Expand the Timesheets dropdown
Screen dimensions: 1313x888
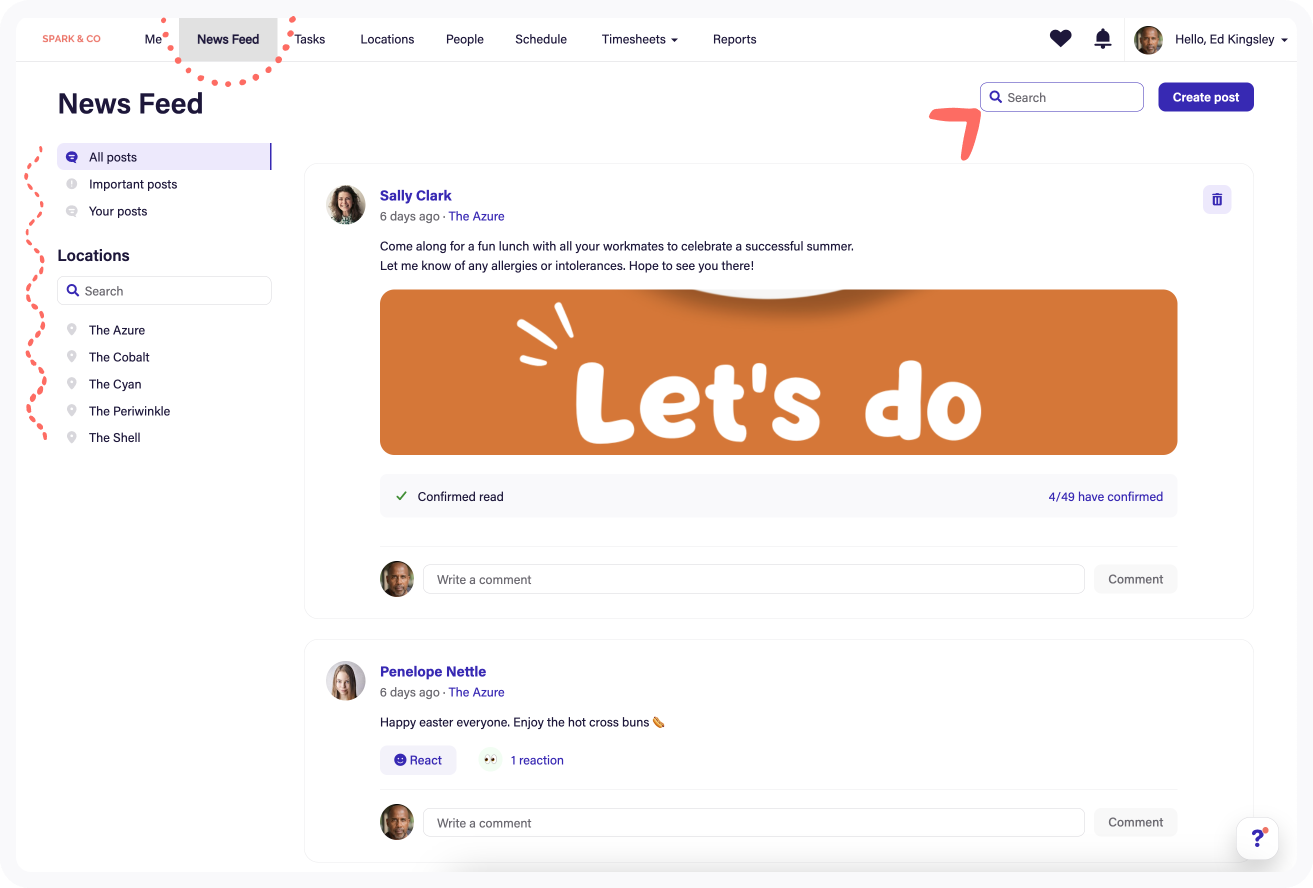[639, 39]
